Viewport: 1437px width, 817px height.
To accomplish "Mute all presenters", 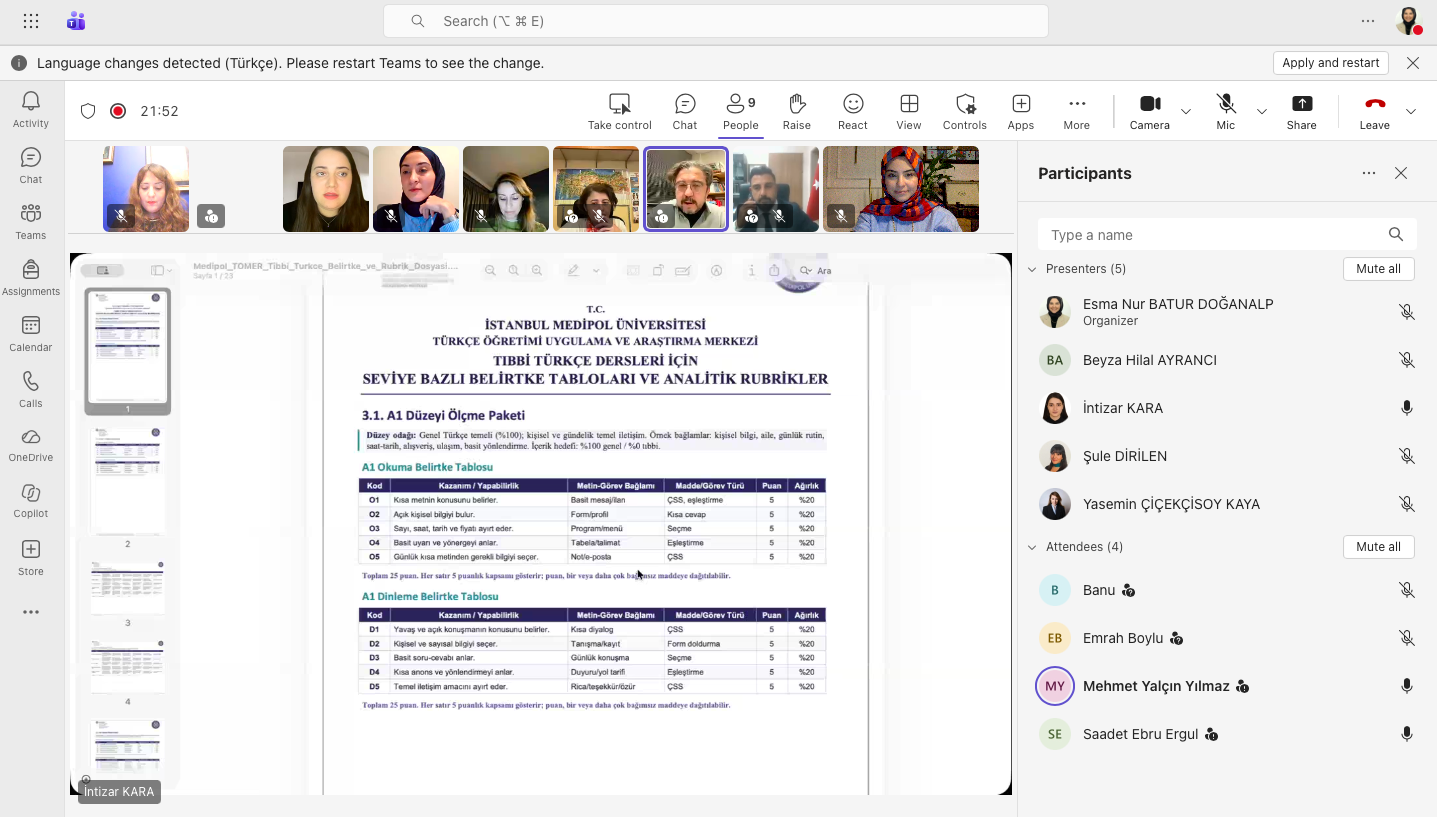I will point(1378,269).
